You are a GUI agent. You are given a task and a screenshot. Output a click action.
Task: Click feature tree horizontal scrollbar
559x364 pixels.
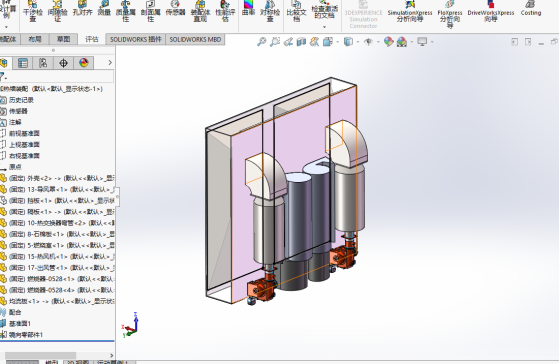point(40,355)
